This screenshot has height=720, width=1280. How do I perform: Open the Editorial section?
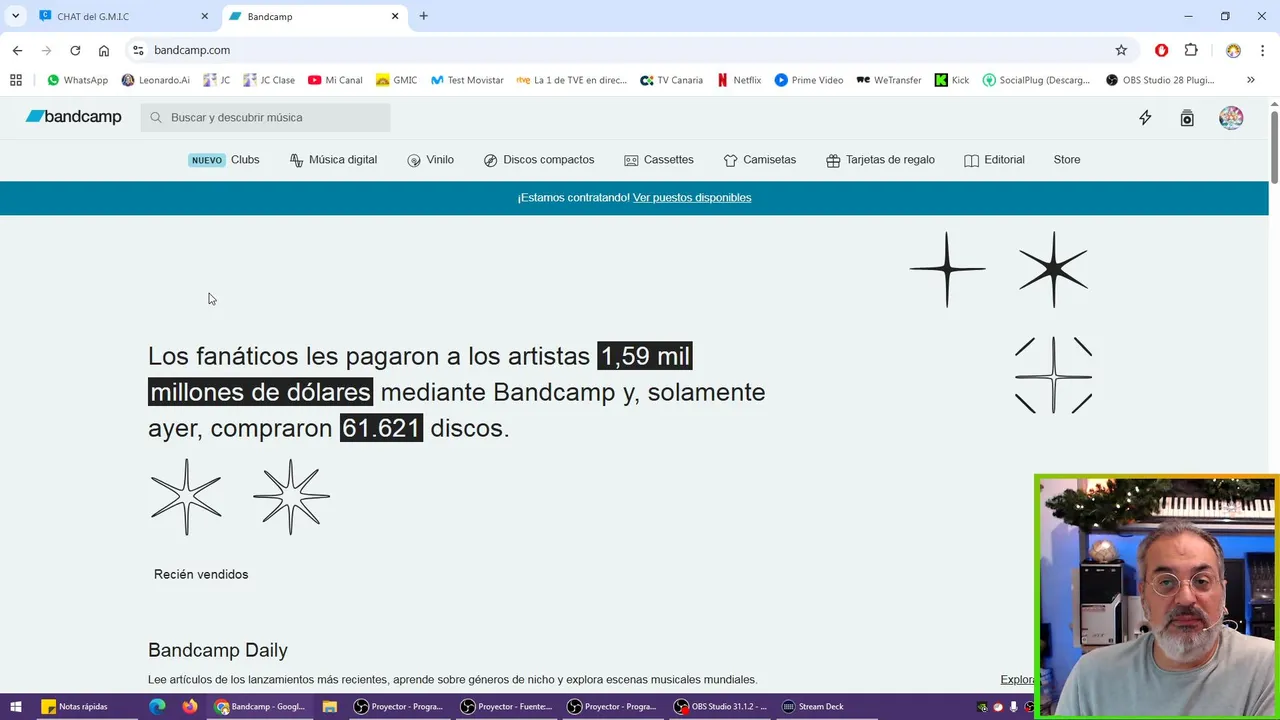coord(994,160)
